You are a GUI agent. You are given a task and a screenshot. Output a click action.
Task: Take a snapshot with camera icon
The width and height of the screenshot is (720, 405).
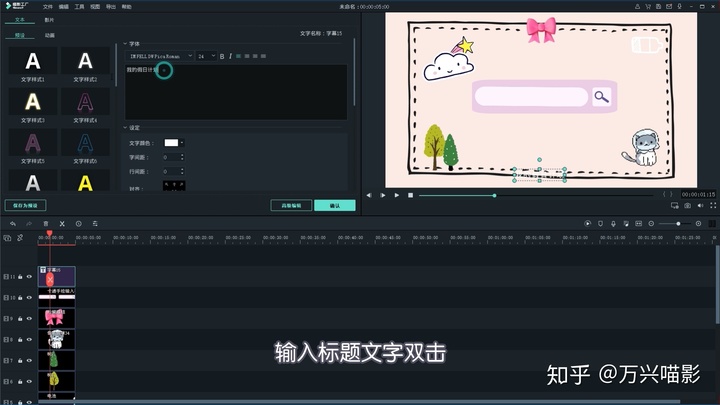[687, 206]
